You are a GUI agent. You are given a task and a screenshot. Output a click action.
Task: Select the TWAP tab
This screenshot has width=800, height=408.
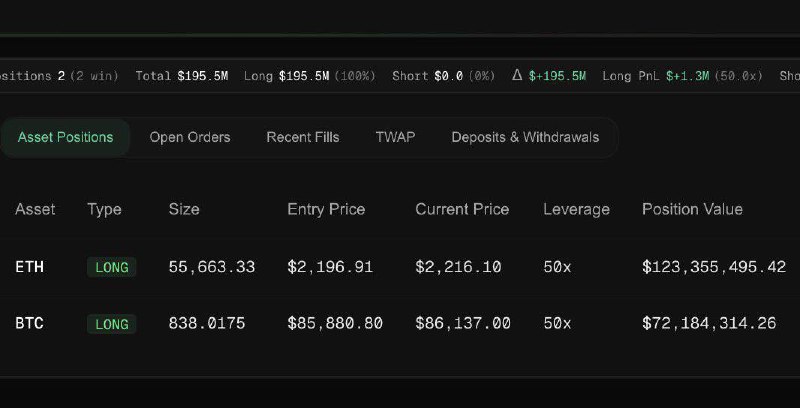395,137
